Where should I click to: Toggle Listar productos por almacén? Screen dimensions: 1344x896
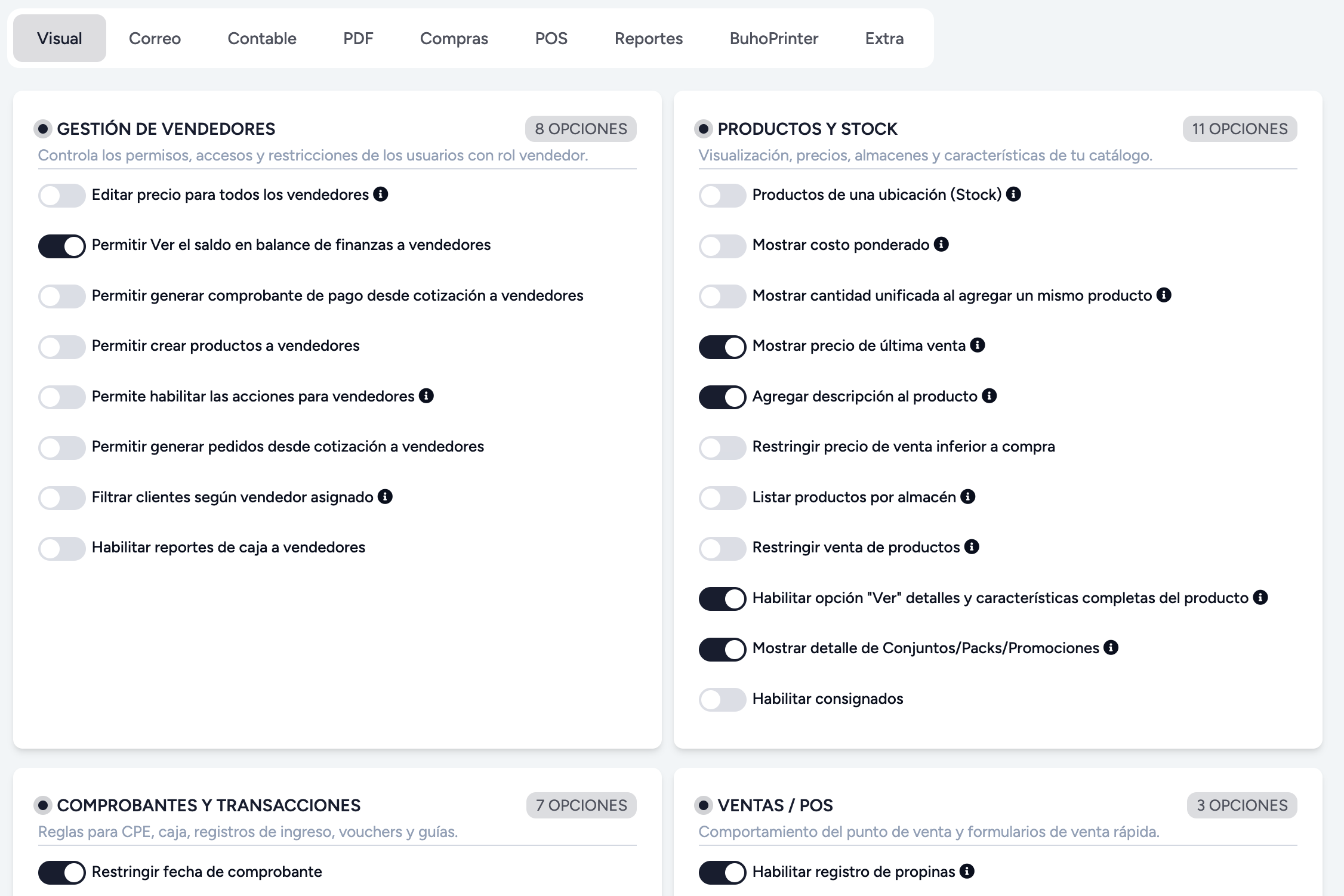(x=723, y=498)
